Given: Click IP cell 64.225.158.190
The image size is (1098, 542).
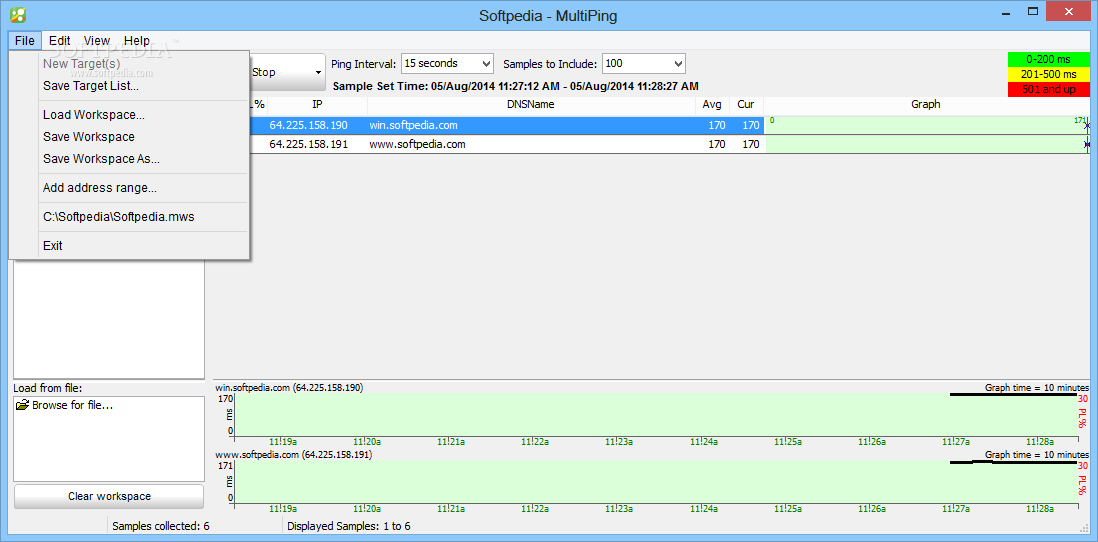Looking at the screenshot, I should (308, 125).
